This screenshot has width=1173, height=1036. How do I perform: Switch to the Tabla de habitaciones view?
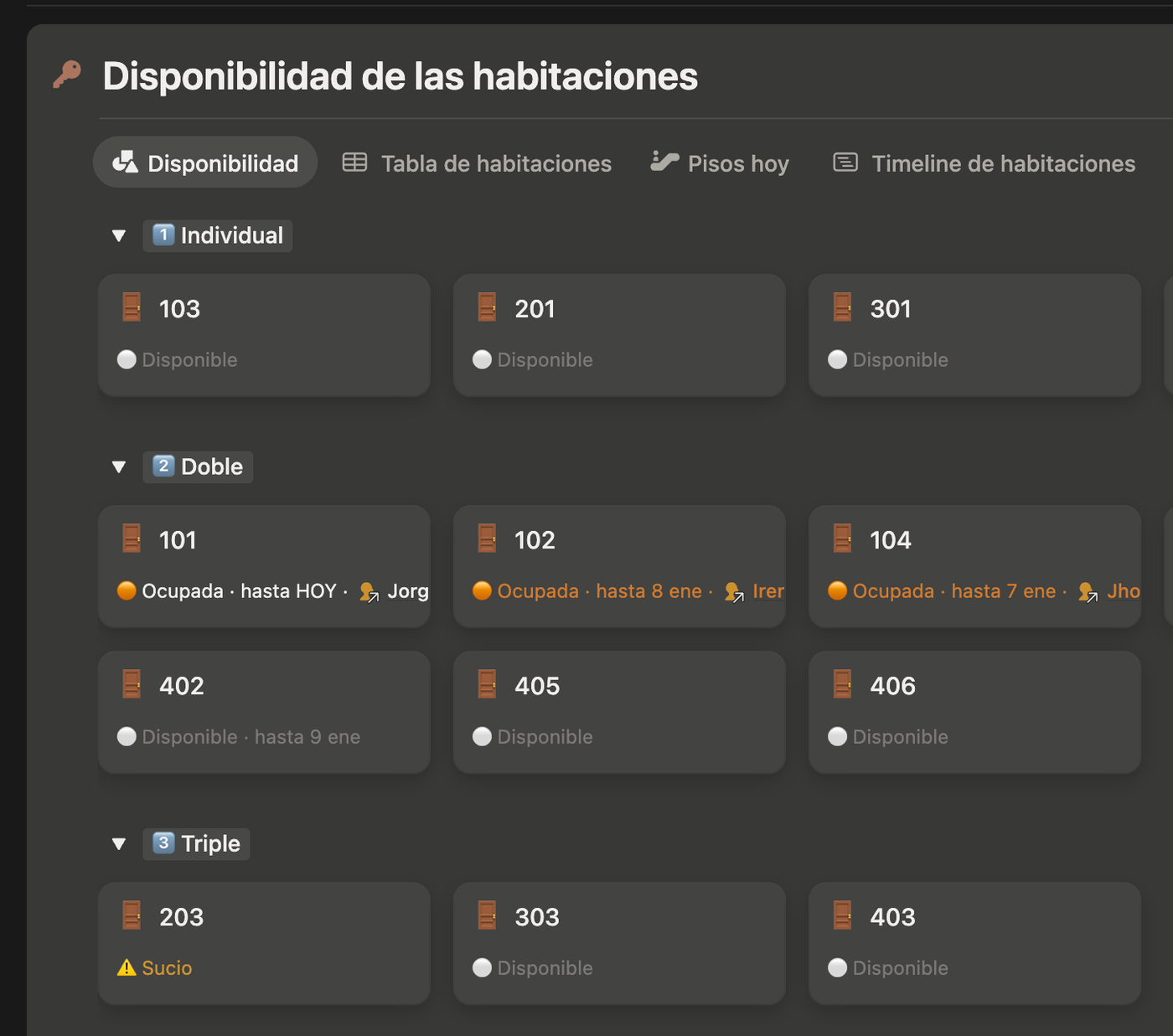pos(495,163)
